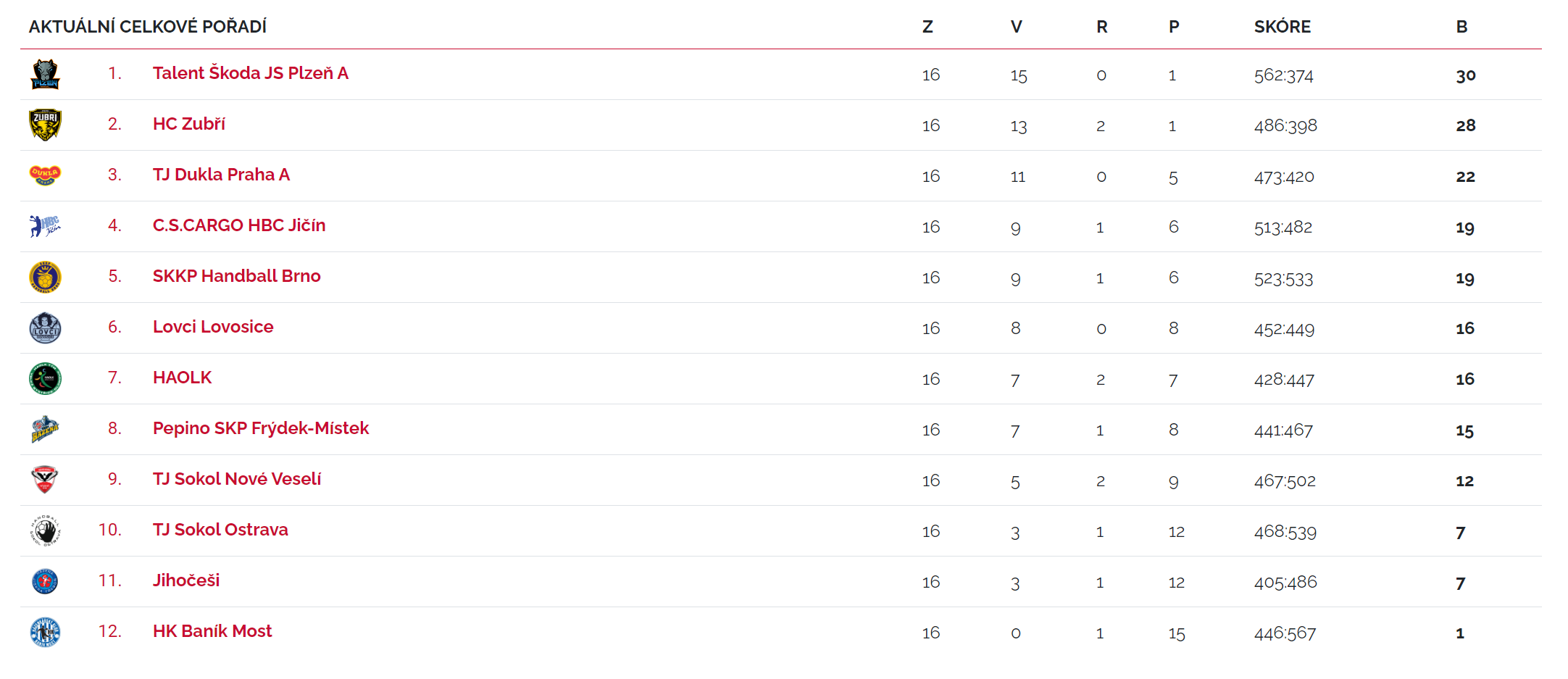Visit C.S.CARGO HBC Jičín team link
The height and width of the screenshot is (679, 1568).
tap(239, 225)
